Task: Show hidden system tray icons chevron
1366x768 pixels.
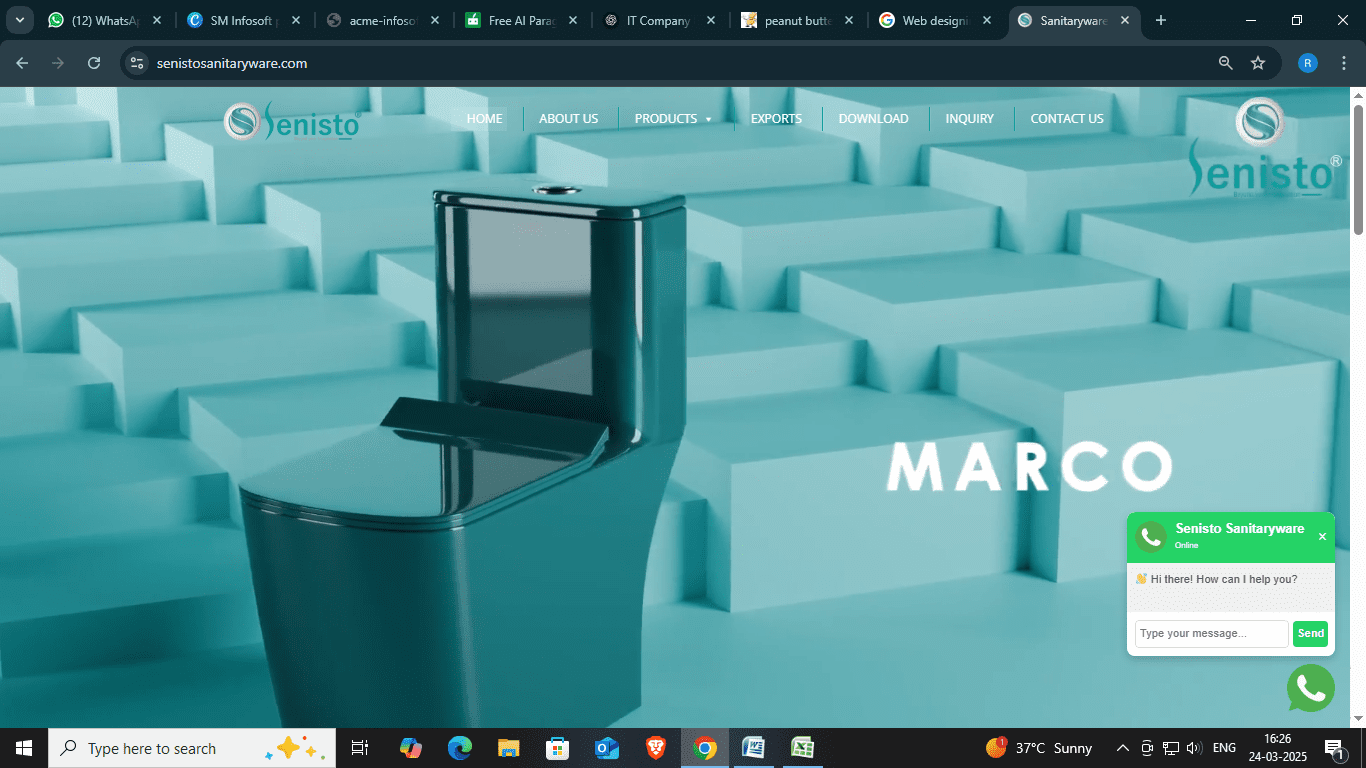Action: coord(1122,748)
